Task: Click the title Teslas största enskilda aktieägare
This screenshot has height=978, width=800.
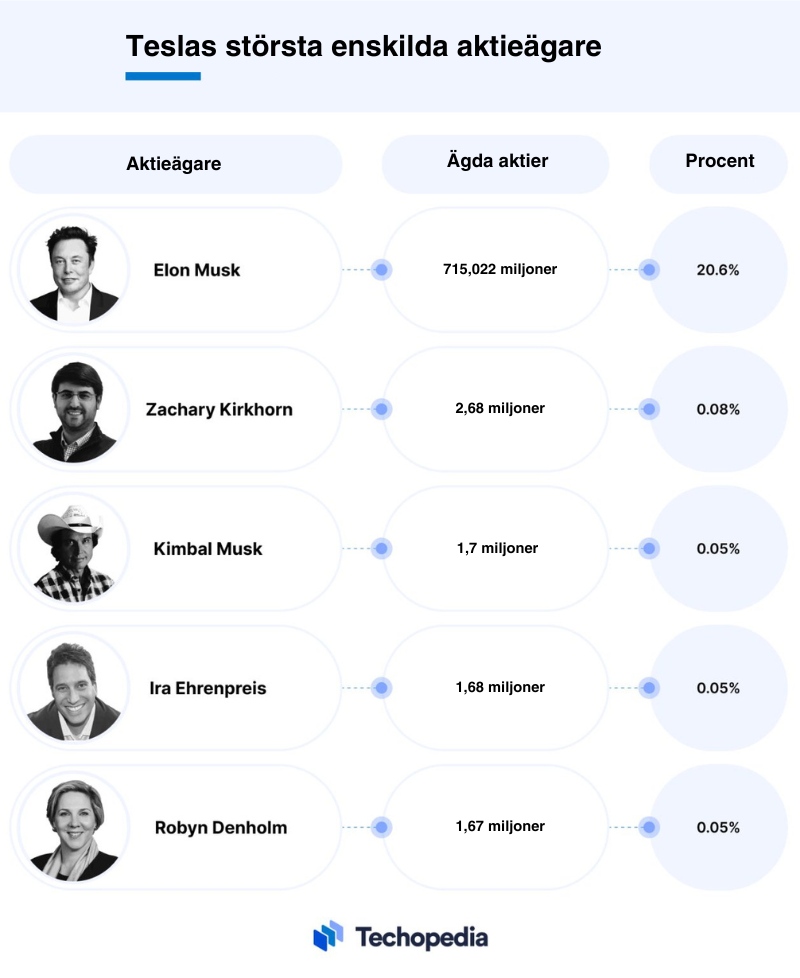Action: coord(364,47)
